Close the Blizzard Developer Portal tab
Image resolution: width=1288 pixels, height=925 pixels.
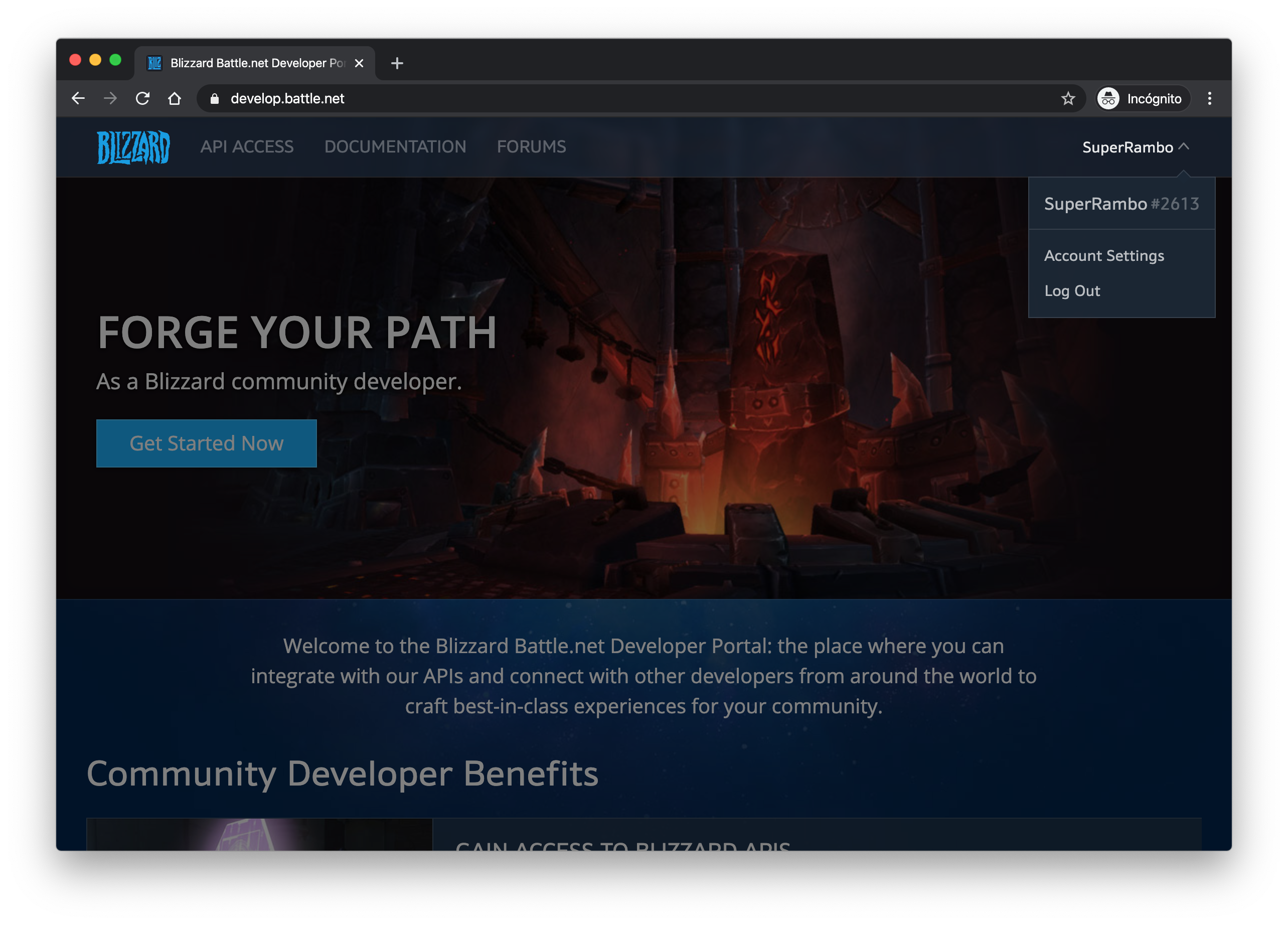coord(359,63)
